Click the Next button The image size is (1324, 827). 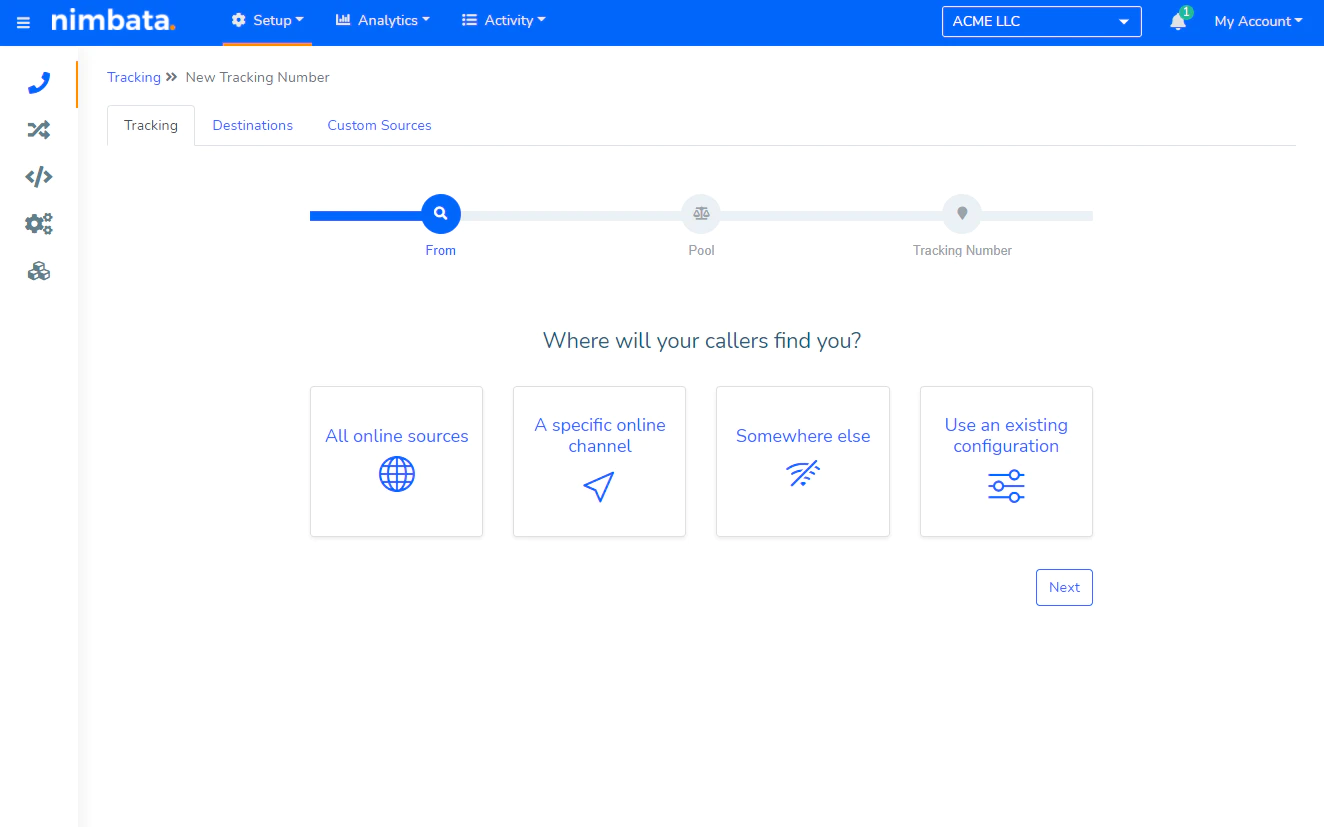pos(1064,587)
